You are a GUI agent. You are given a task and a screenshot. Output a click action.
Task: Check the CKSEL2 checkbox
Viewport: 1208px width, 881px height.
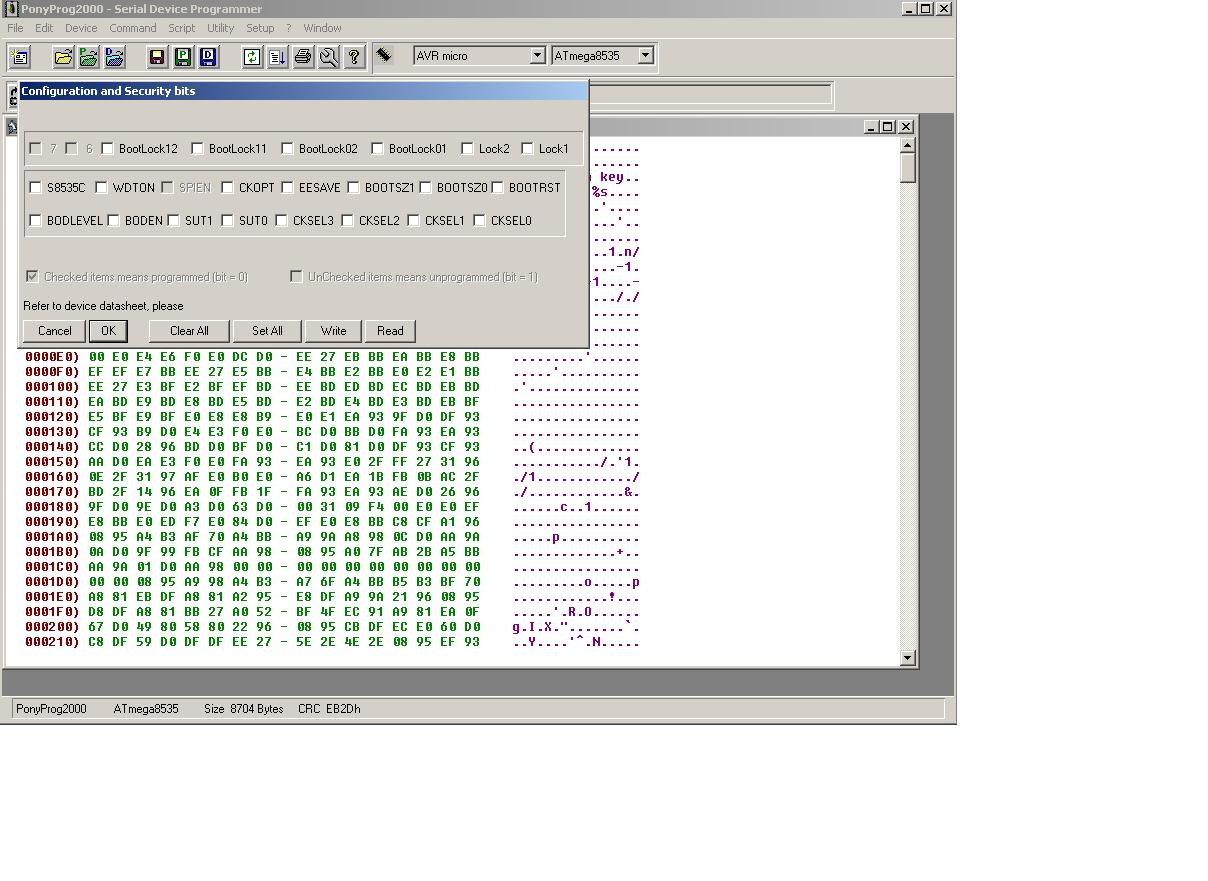(x=347, y=220)
